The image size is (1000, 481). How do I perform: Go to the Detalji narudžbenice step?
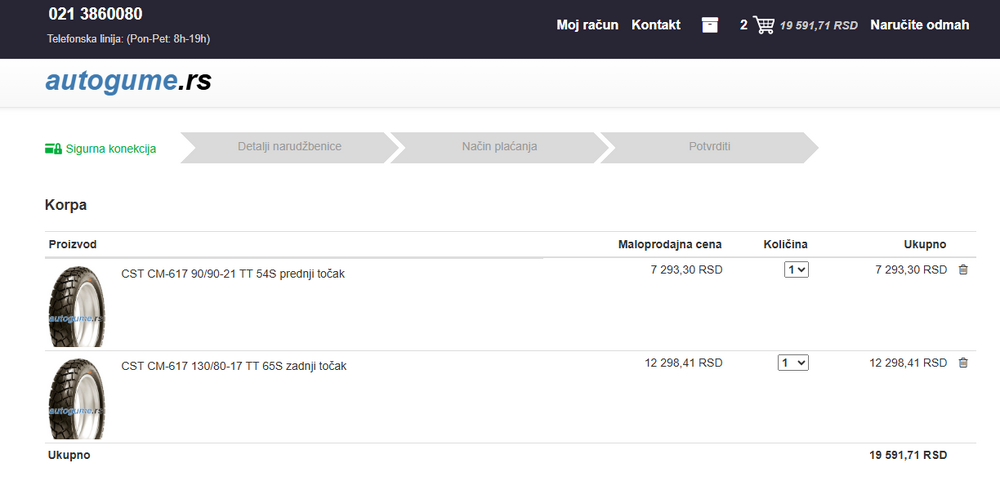point(289,147)
